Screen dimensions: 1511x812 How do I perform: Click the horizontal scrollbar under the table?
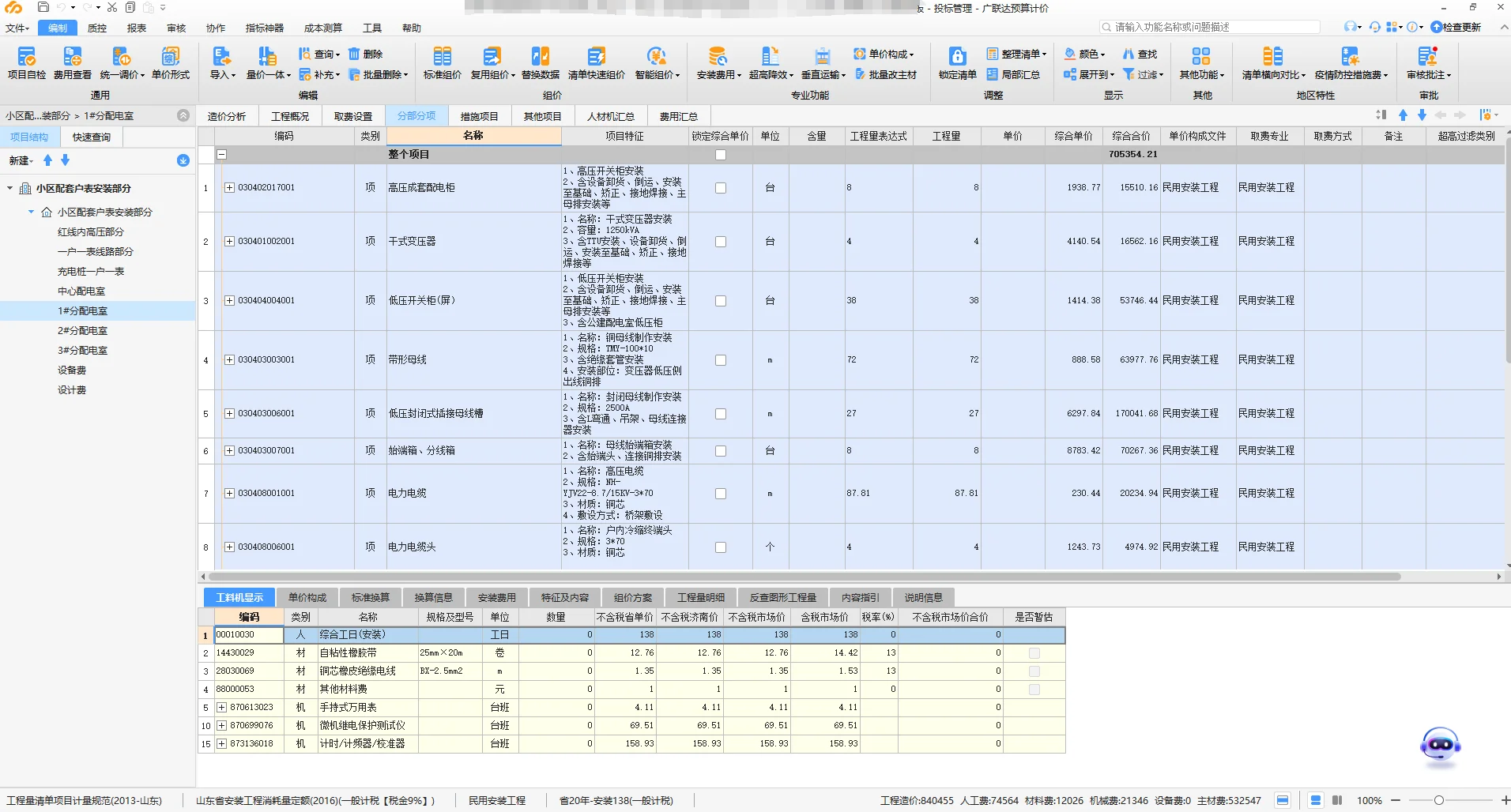pyautogui.click(x=804, y=577)
